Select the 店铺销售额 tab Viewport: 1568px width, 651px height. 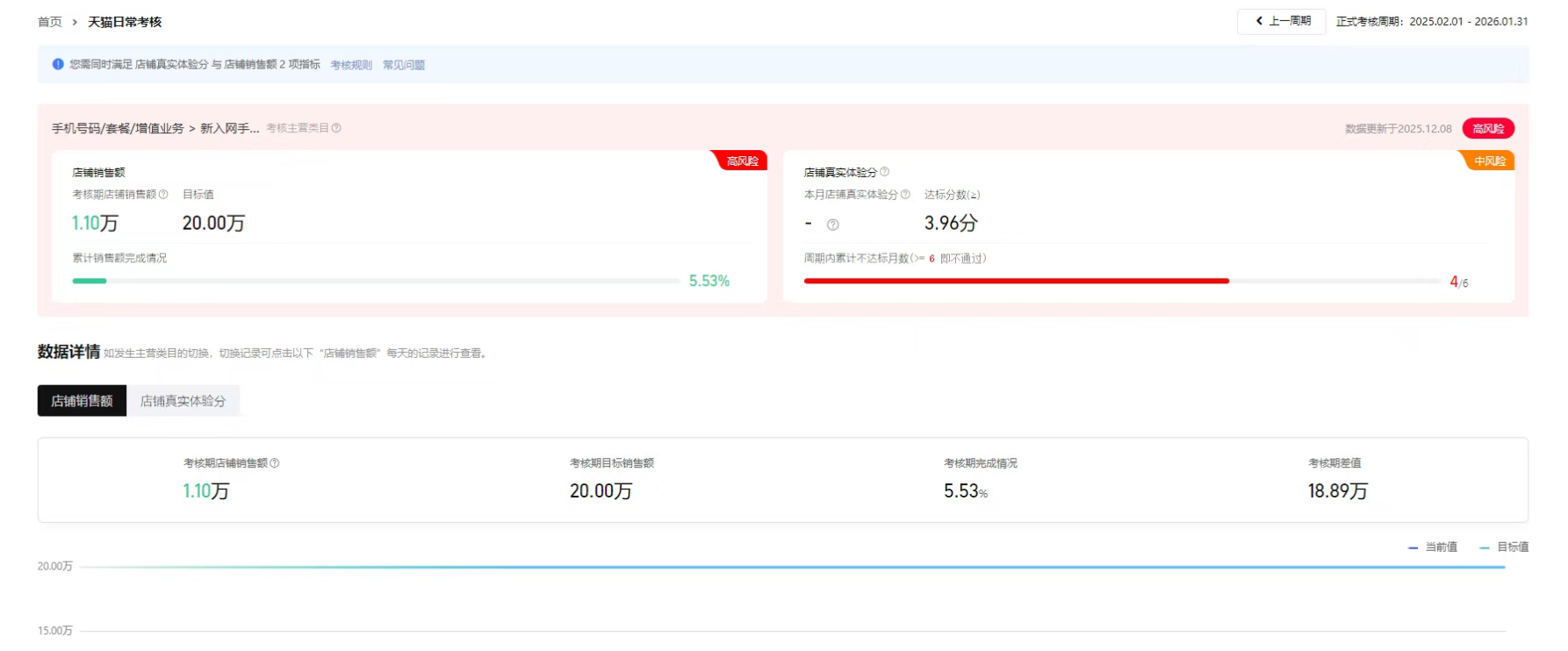82,401
